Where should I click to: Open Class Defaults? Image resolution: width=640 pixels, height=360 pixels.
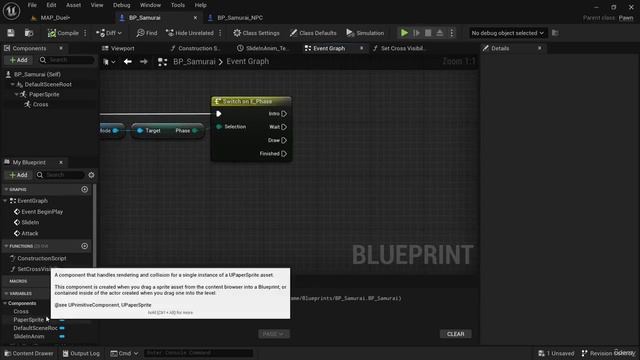pos(313,33)
